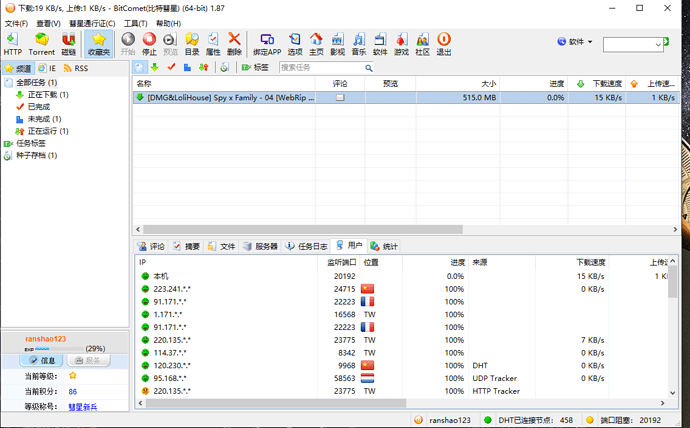Click the ranshao123 username link
This screenshot has width=690, height=428.
45,339
